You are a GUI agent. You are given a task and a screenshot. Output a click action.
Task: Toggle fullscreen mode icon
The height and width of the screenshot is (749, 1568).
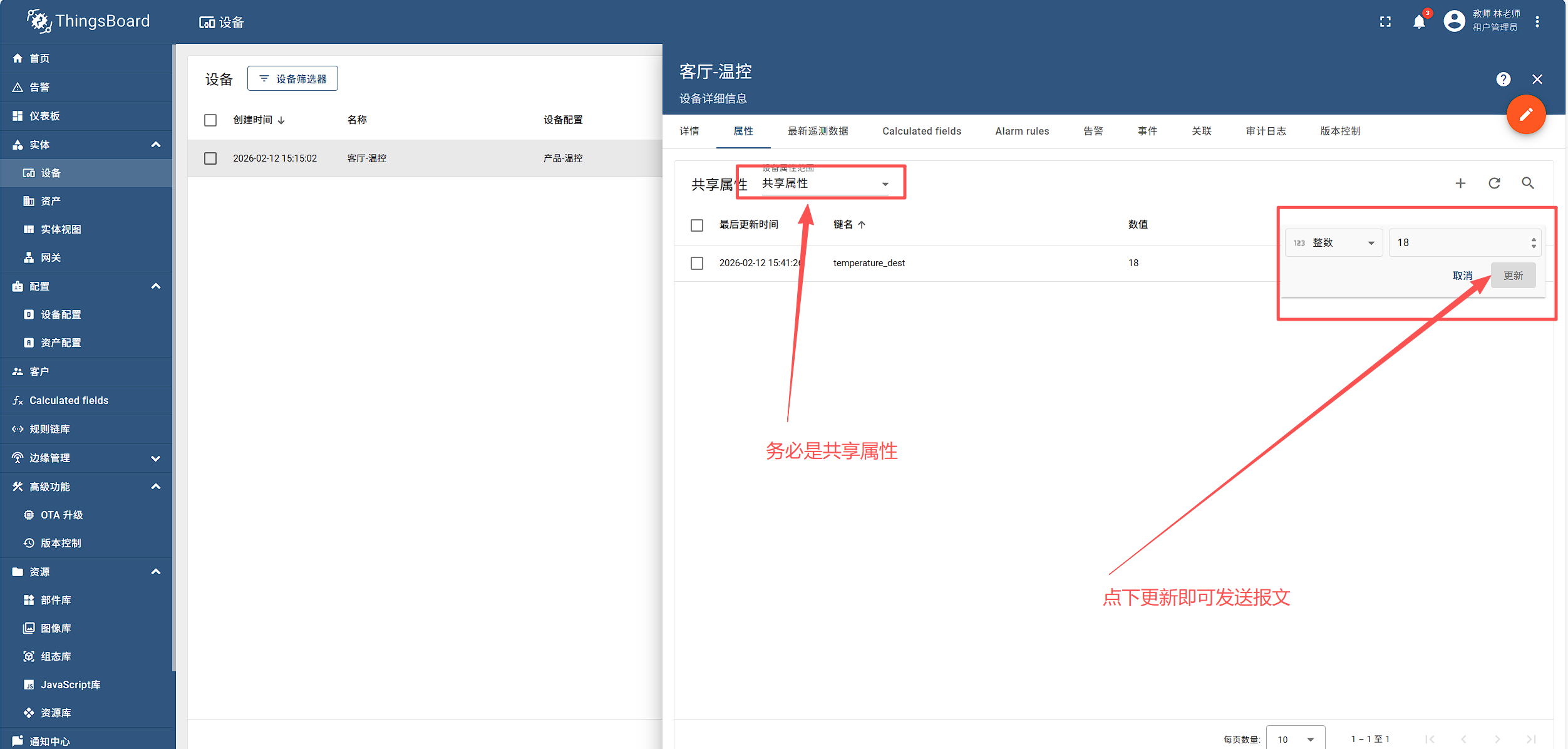click(1385, 22)
